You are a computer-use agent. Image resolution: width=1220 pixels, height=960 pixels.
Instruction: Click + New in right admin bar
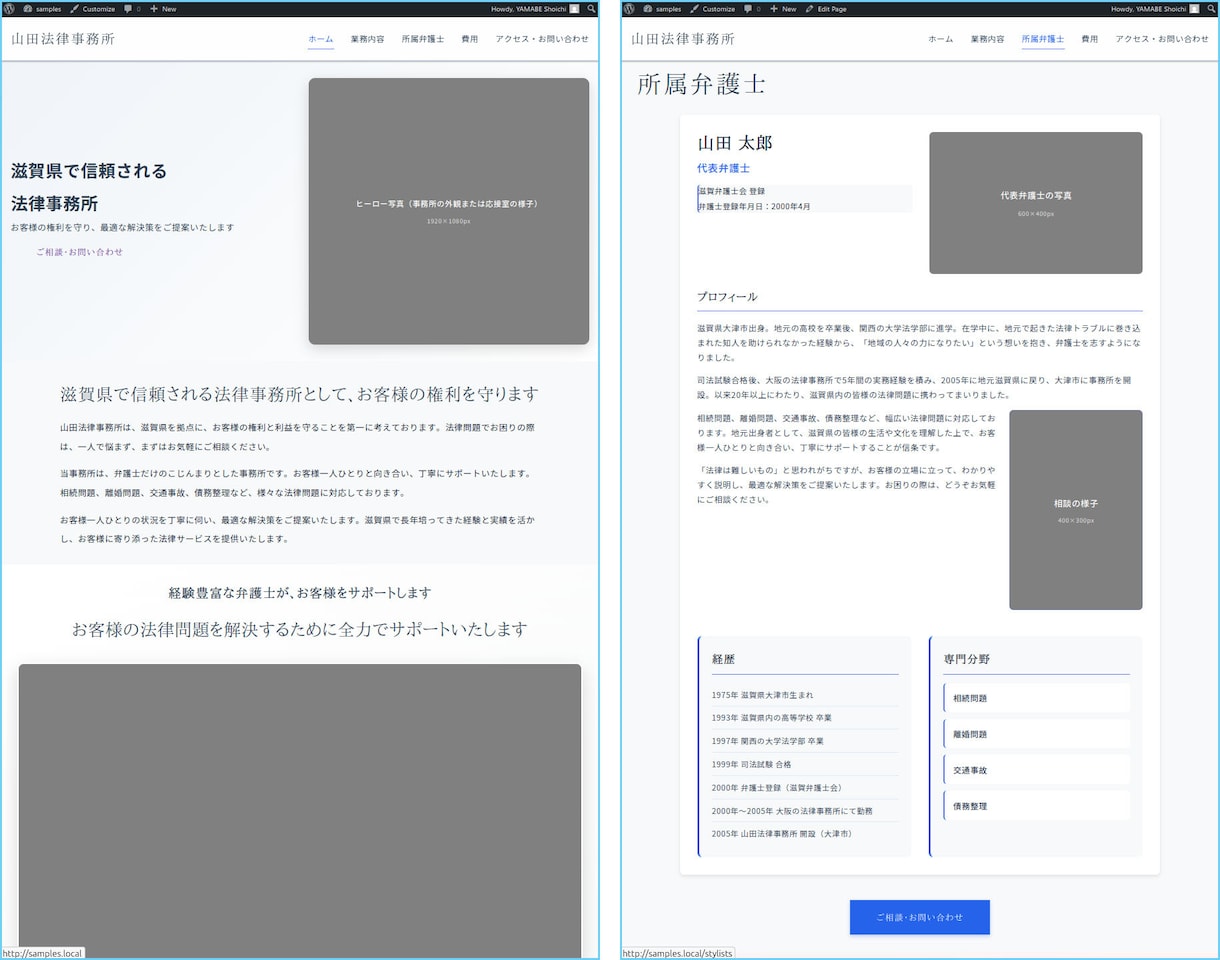point(783,8)
